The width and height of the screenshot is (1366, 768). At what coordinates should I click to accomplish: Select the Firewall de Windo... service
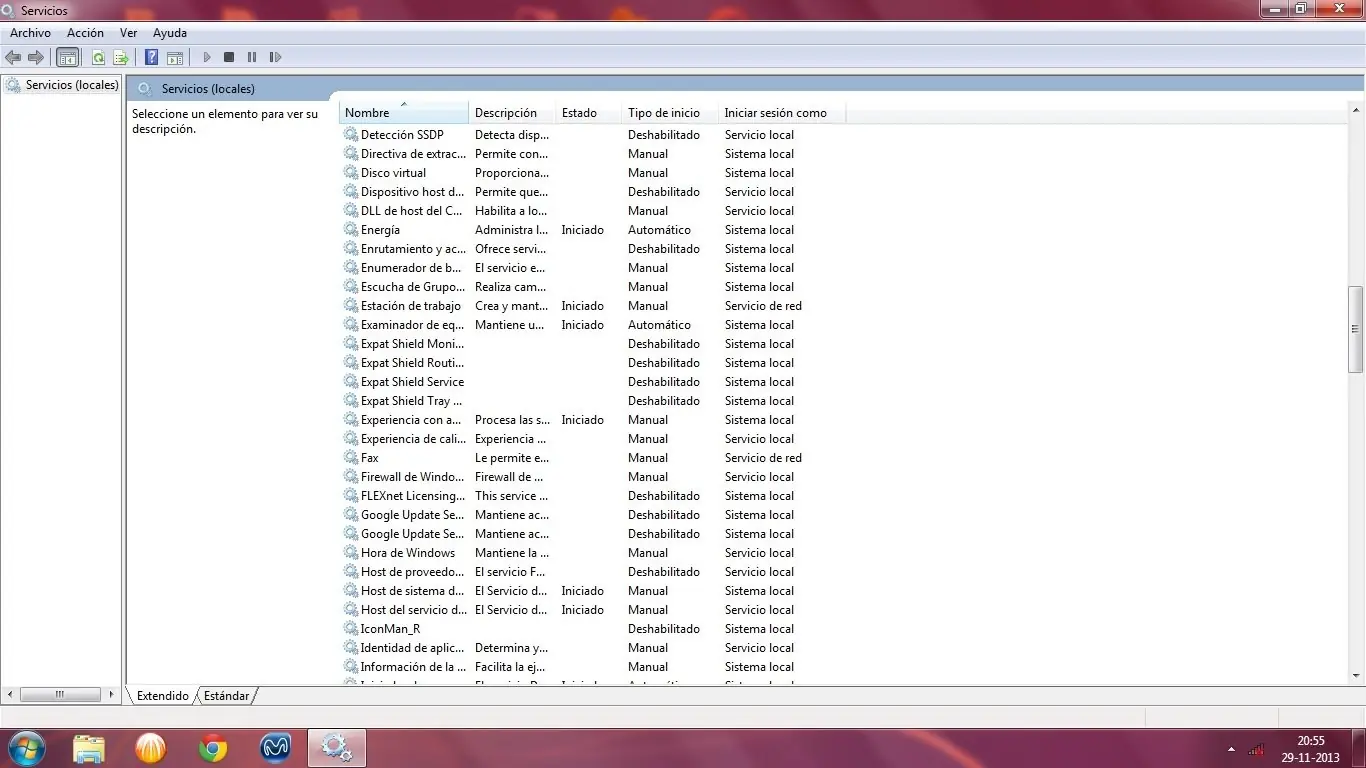412,476
